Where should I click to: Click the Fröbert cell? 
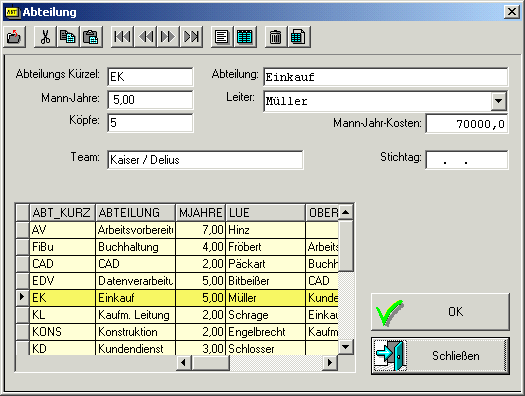point(266,247)
